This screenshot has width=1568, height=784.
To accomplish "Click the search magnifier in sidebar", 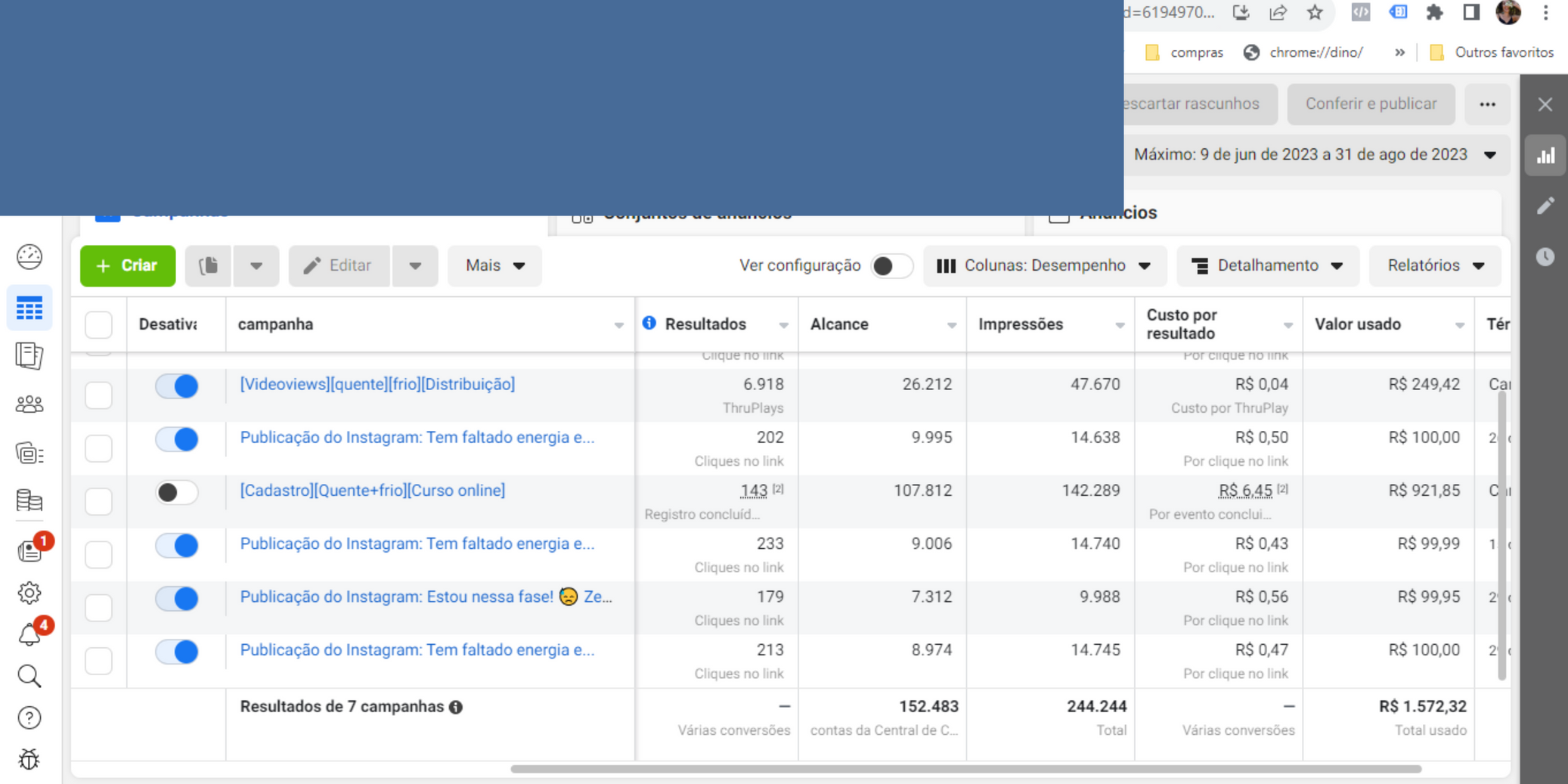I will (29, 676).
